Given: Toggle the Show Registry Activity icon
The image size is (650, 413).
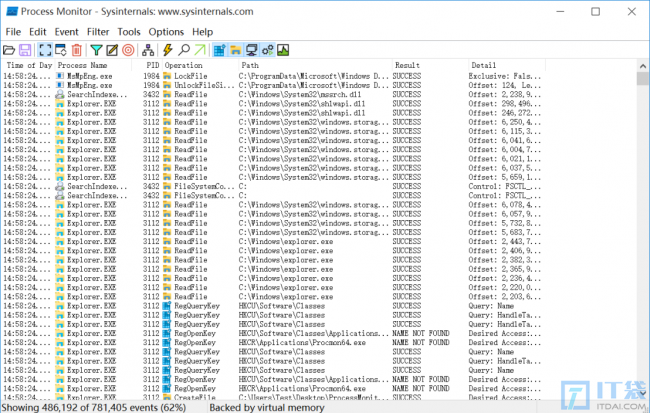Looking at the screenshot, I should [x=219, y=50].
